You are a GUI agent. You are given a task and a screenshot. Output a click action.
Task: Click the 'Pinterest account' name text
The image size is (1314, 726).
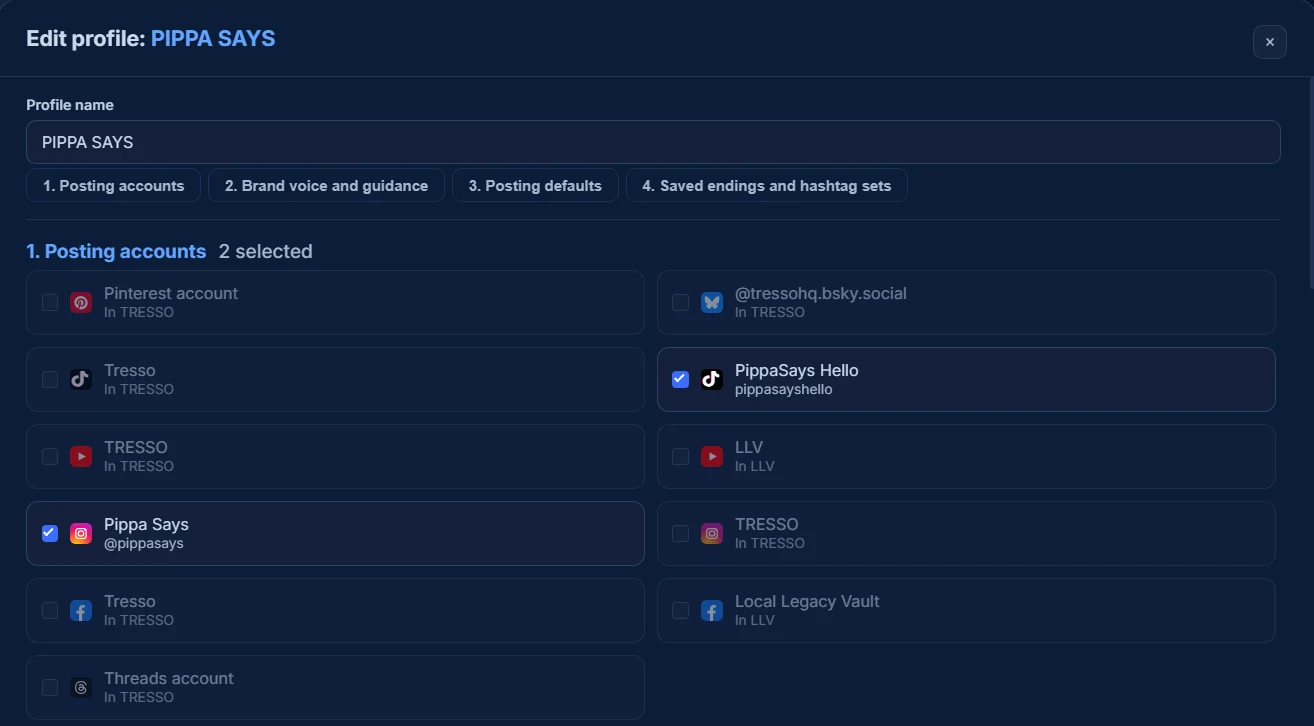(171, 293)
